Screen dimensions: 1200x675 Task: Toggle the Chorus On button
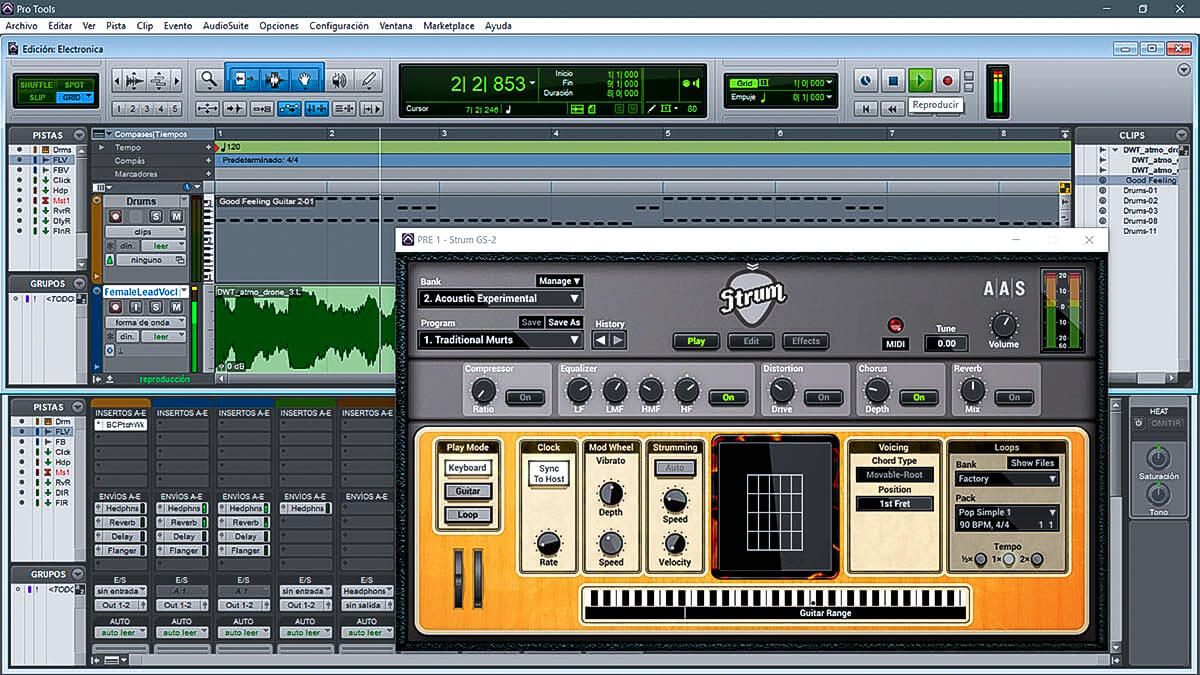[x=918, y=397]
